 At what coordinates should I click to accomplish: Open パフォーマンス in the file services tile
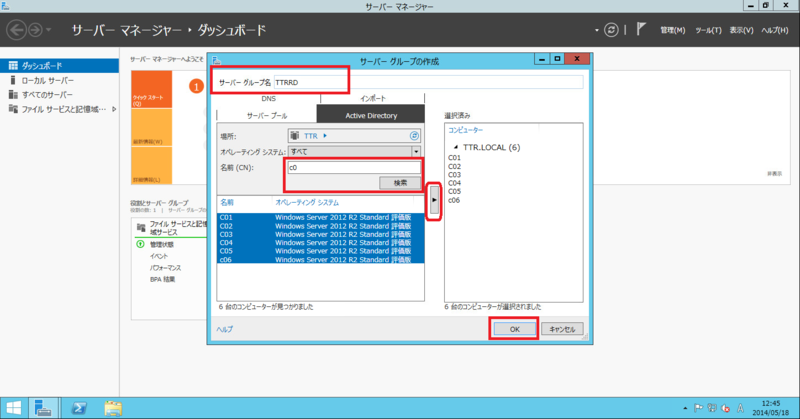tap(165, 268)
